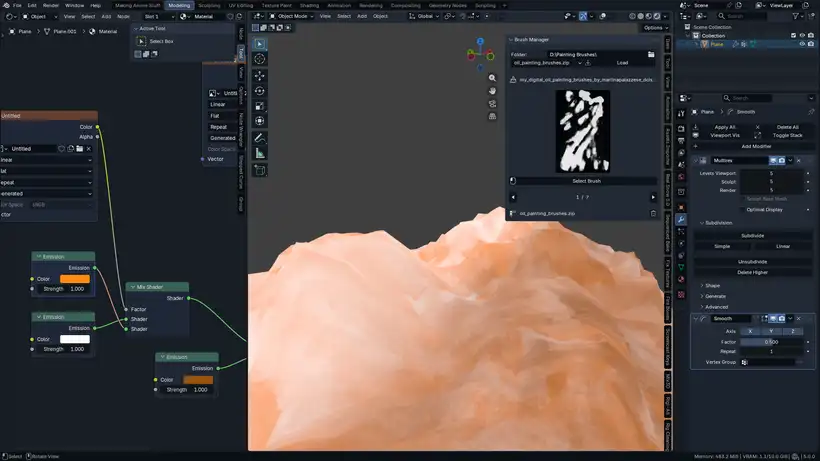Open the Object Mode dropdown

click(x=291, y=16)
